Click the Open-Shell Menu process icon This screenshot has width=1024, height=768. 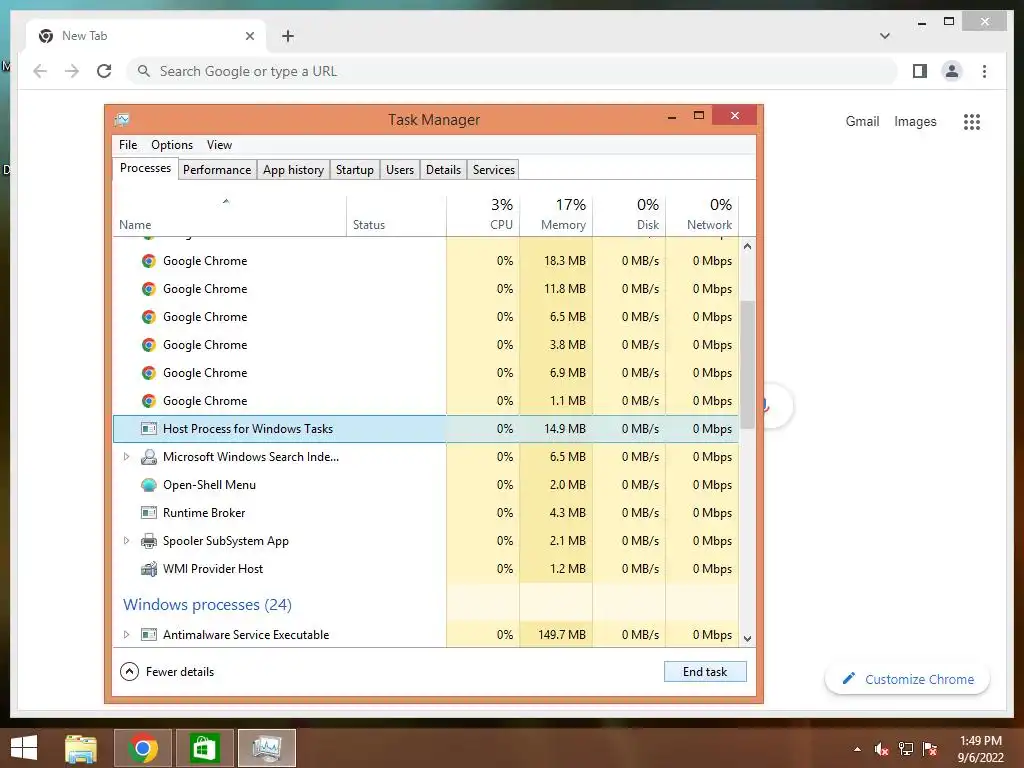[x=149, y=485]
